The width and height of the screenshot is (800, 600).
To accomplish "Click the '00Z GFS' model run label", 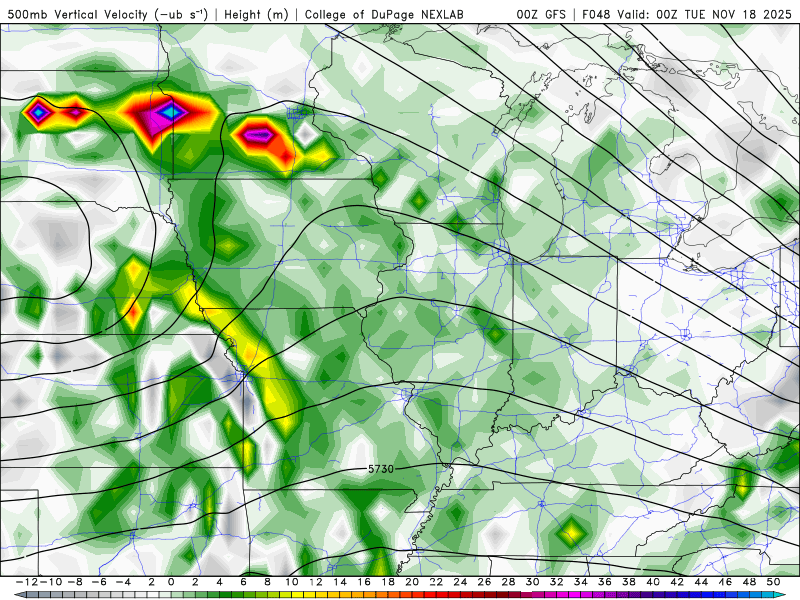I will click(541, 15).
